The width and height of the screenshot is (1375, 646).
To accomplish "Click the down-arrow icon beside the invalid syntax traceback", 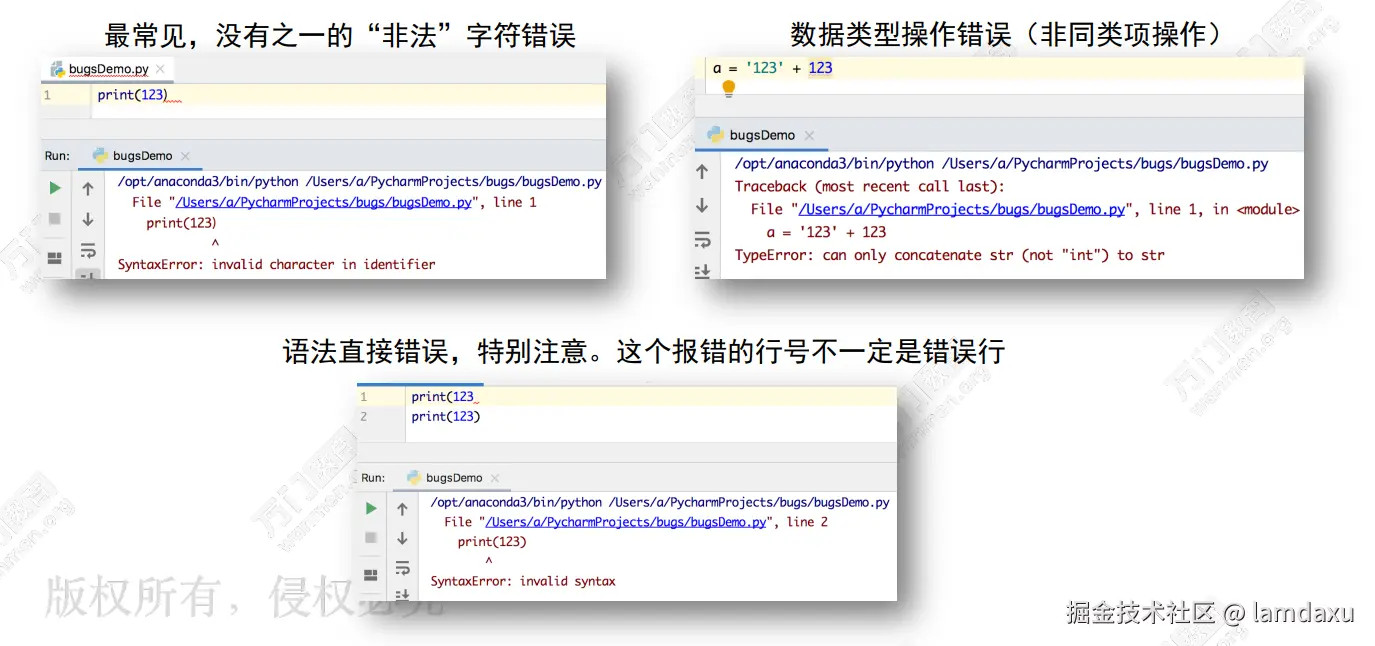I will click(x=402, y=538).
